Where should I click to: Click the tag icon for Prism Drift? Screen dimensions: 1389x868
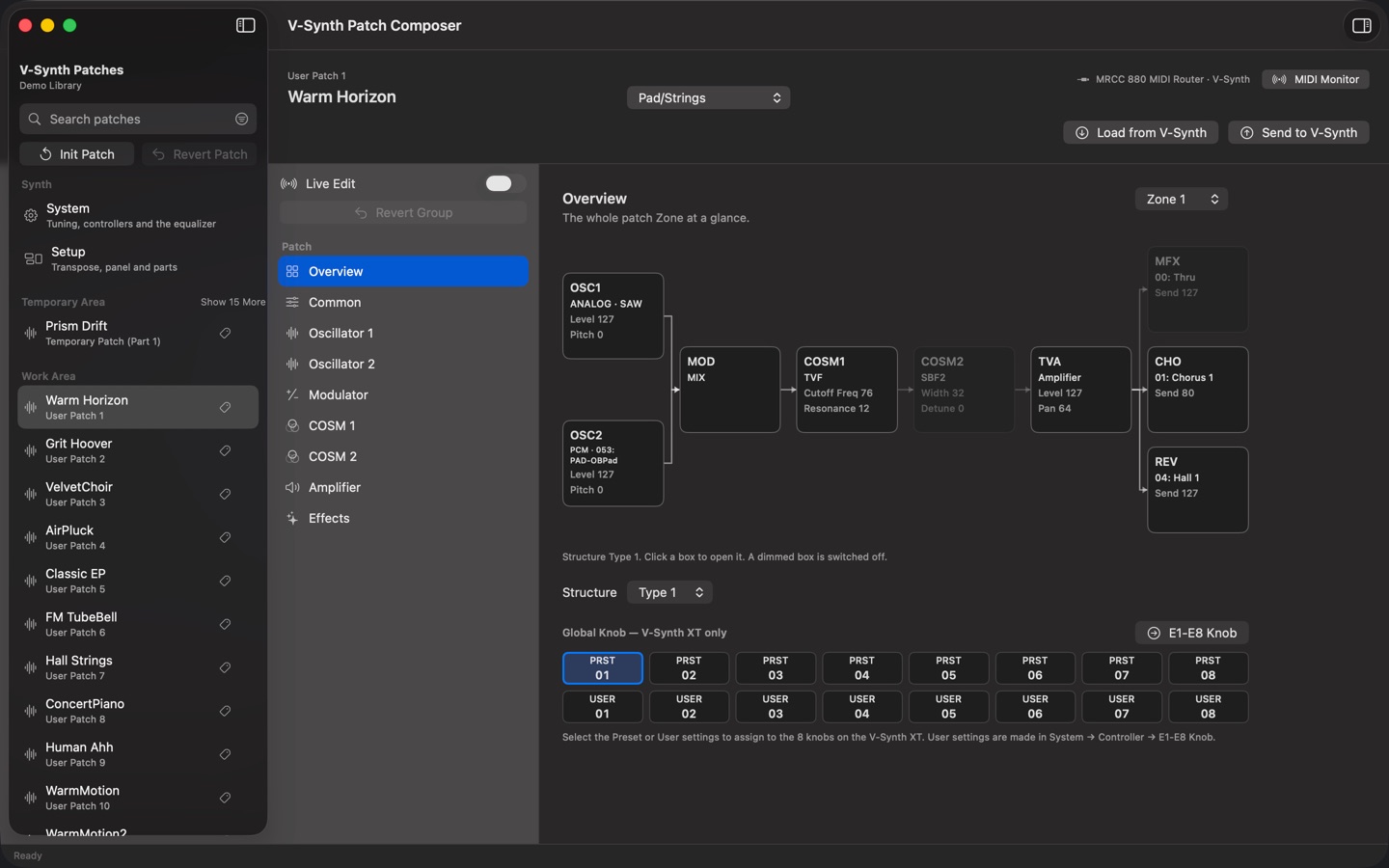225,333
